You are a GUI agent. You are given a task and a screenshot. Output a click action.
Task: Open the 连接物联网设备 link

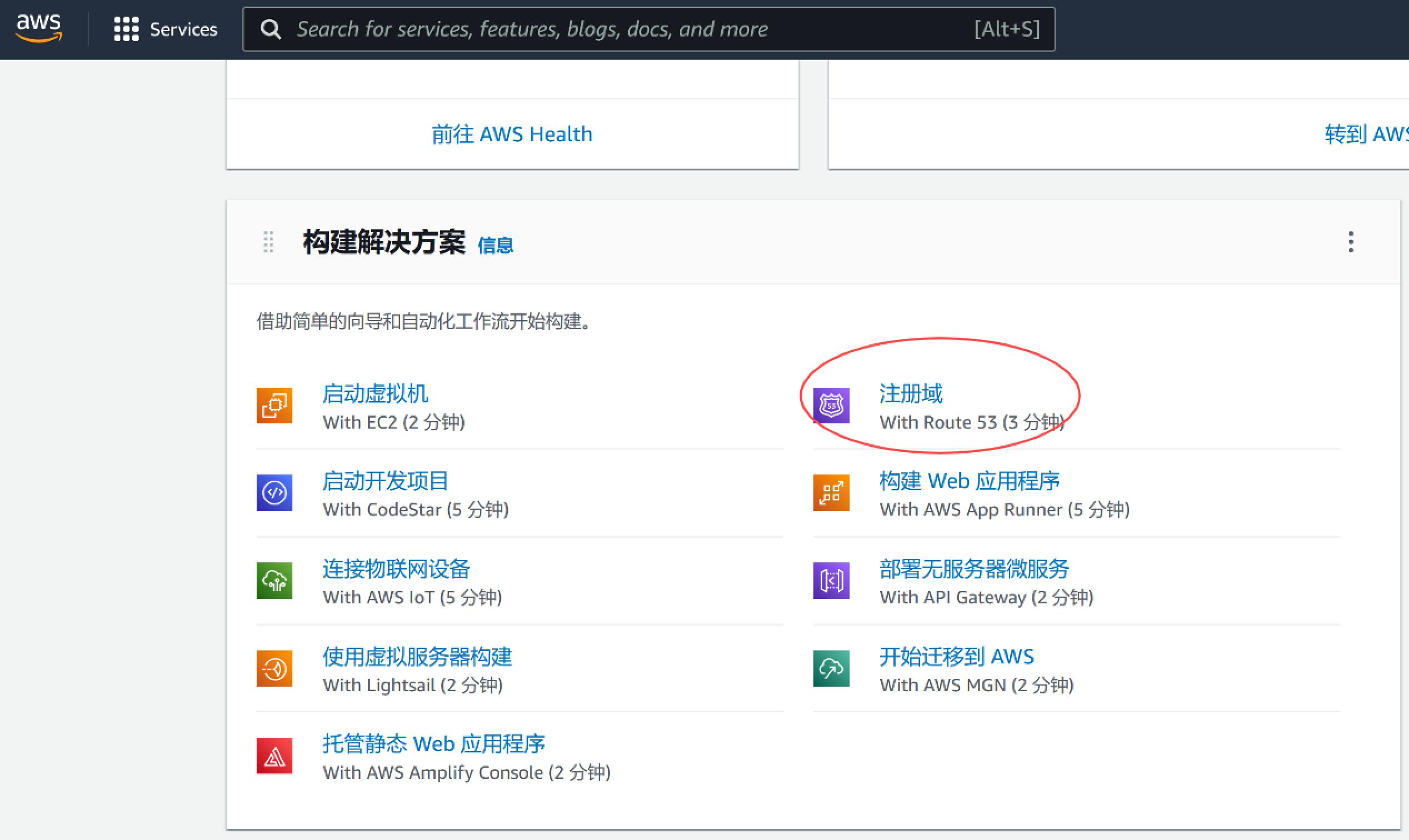(396, 568)
